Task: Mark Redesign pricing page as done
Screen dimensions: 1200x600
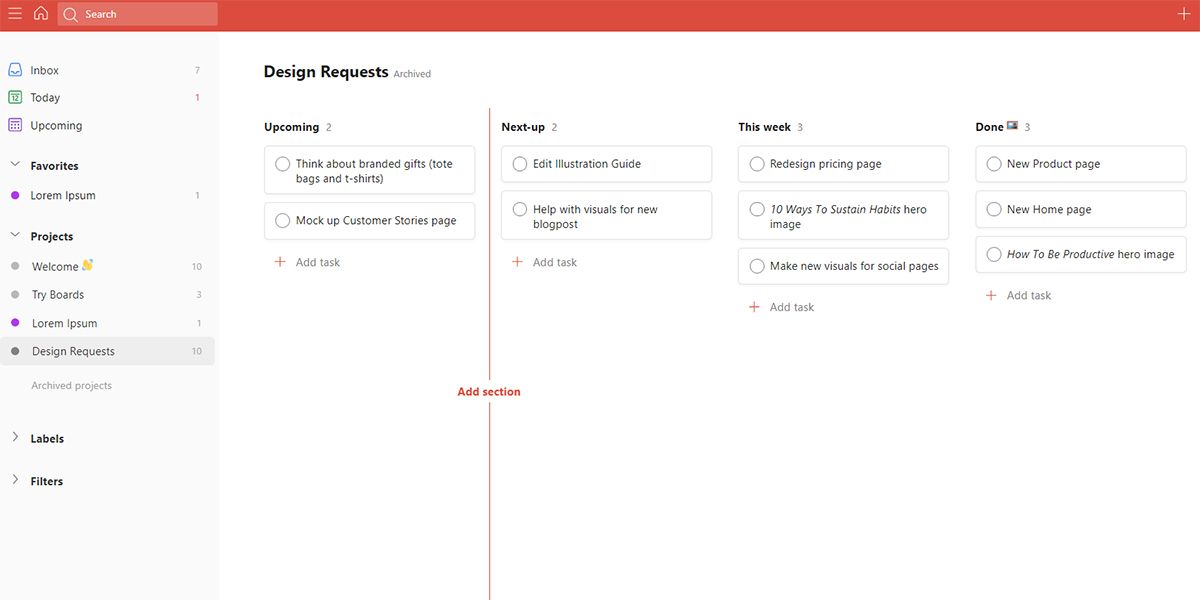Action: 757,163
